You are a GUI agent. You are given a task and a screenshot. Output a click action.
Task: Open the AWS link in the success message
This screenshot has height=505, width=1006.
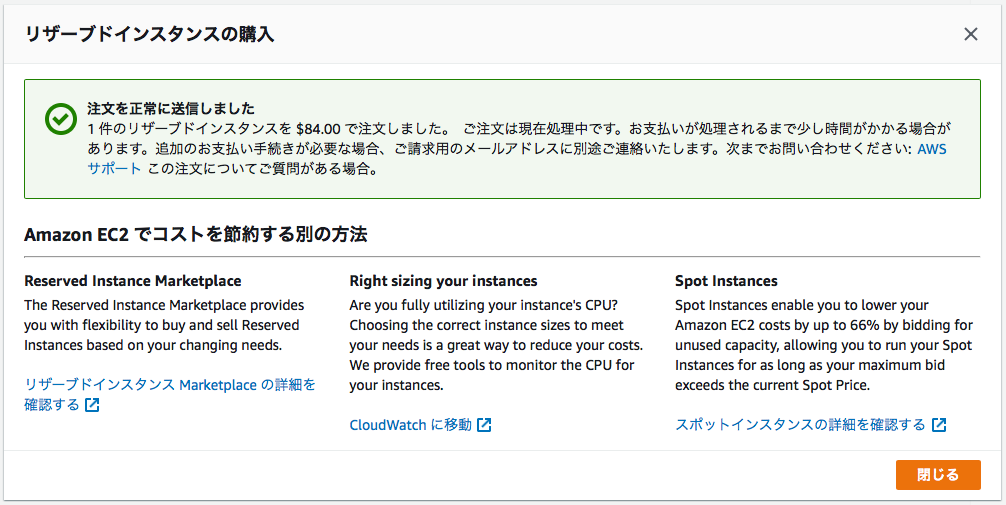tap(932, 149)
